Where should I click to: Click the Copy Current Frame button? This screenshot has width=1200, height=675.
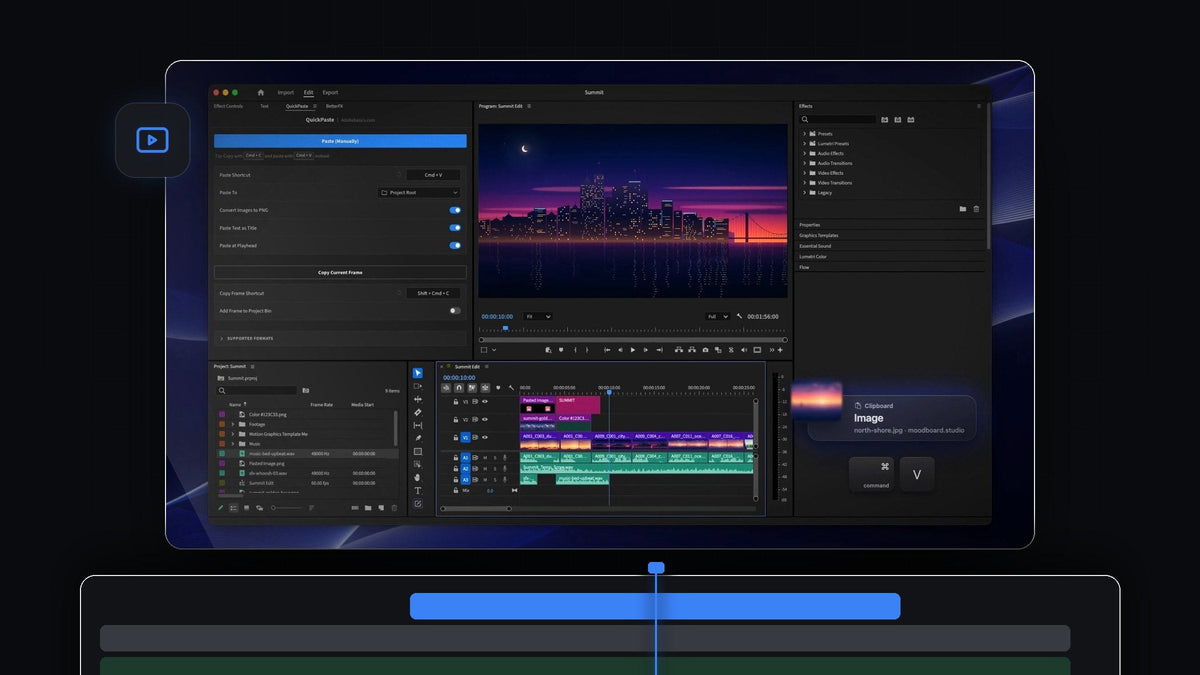click(340, 272)
